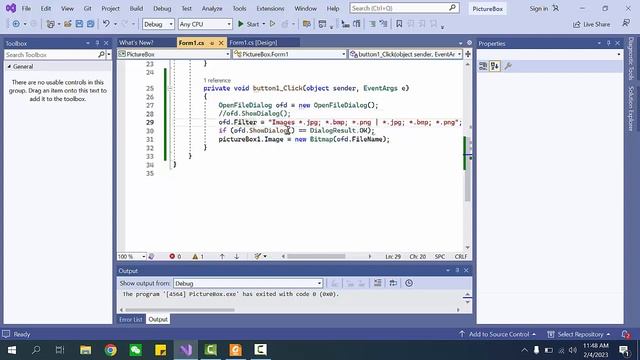
Task: Click the Search Toolbox input field
Action: coord(51,54)
